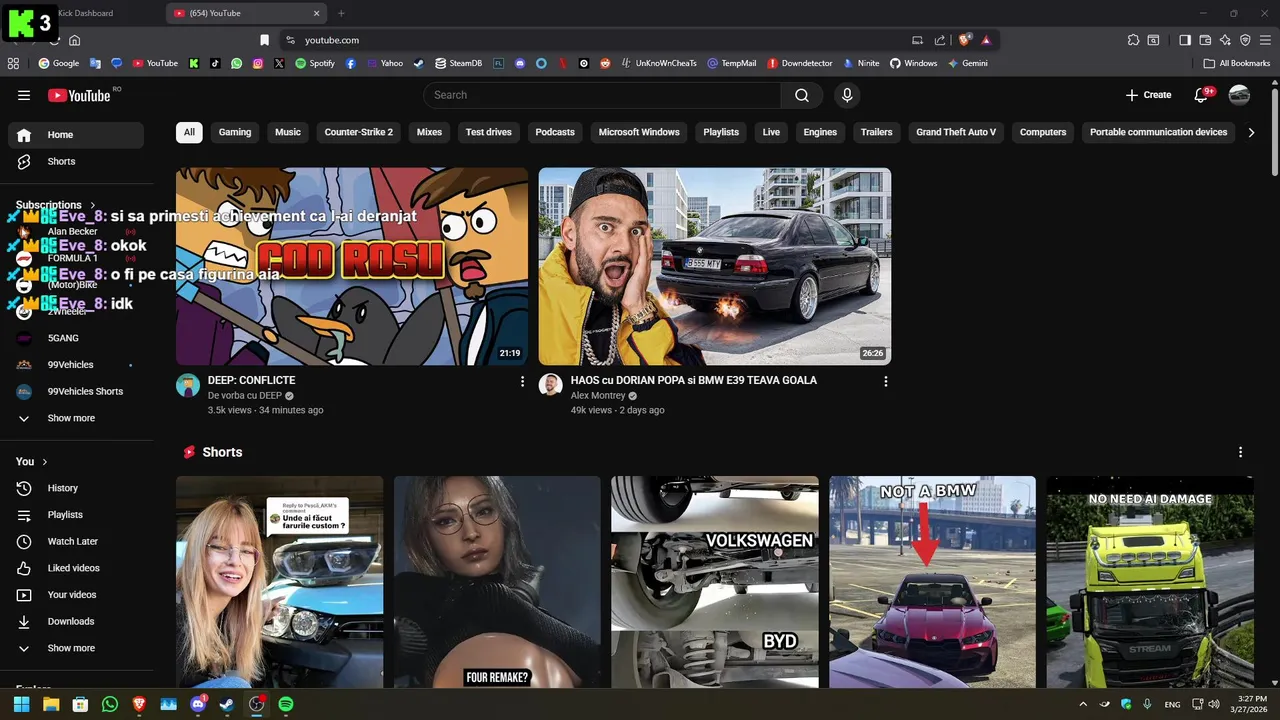This screenshot has width=1280, height=720.
Task: Click the search magnifier button
Action: coord(802,95)
